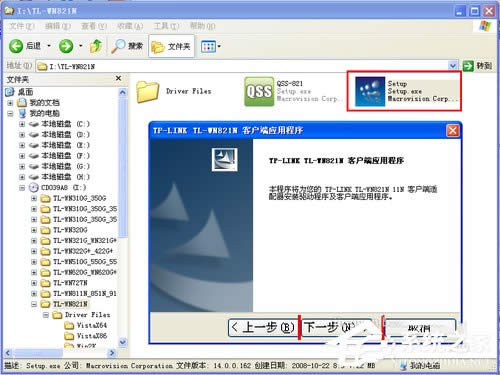Open Back button history dropdown arrow

tap(49, 46)
